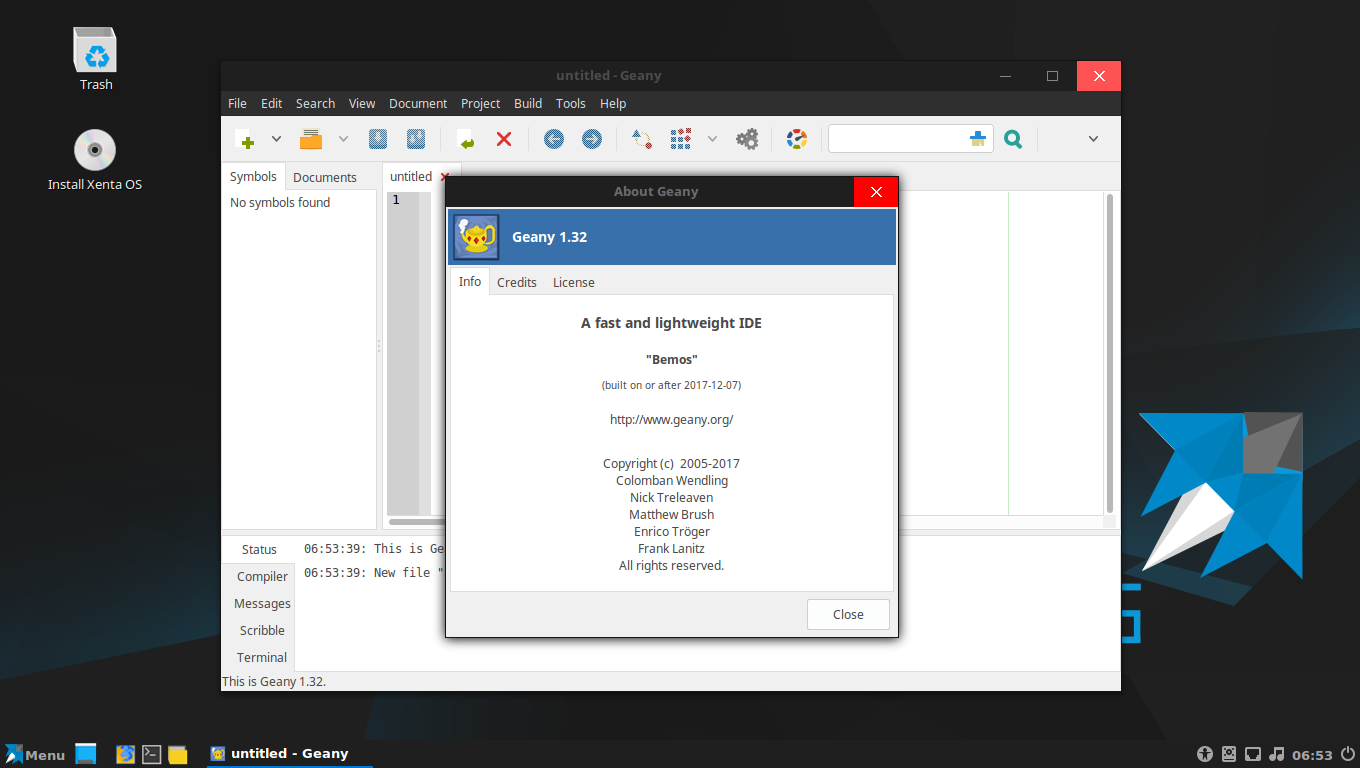Select the untitled document tab
Image resolution: width=1360 pixels, height=768 pixels.
pos(411,176)
